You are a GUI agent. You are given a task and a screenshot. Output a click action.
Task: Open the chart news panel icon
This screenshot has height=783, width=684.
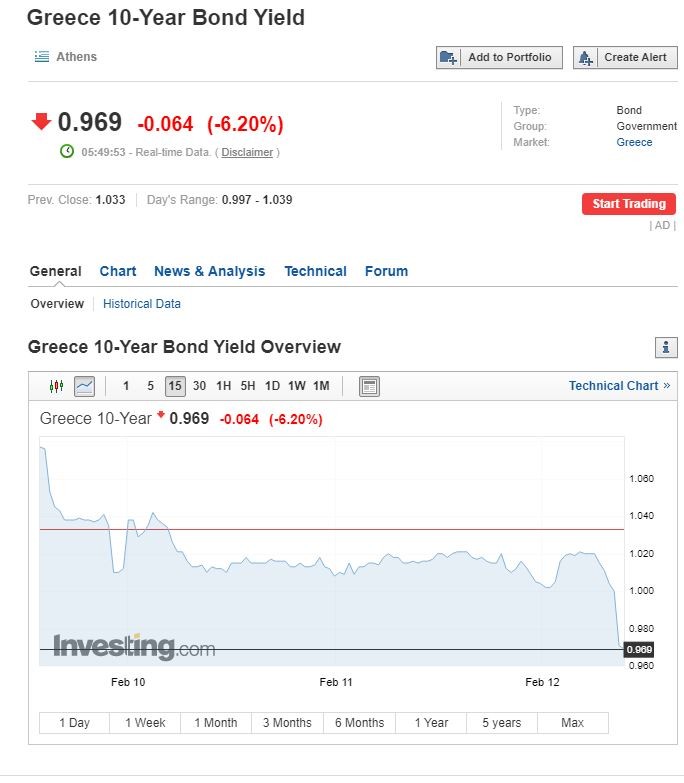(369, 386)
